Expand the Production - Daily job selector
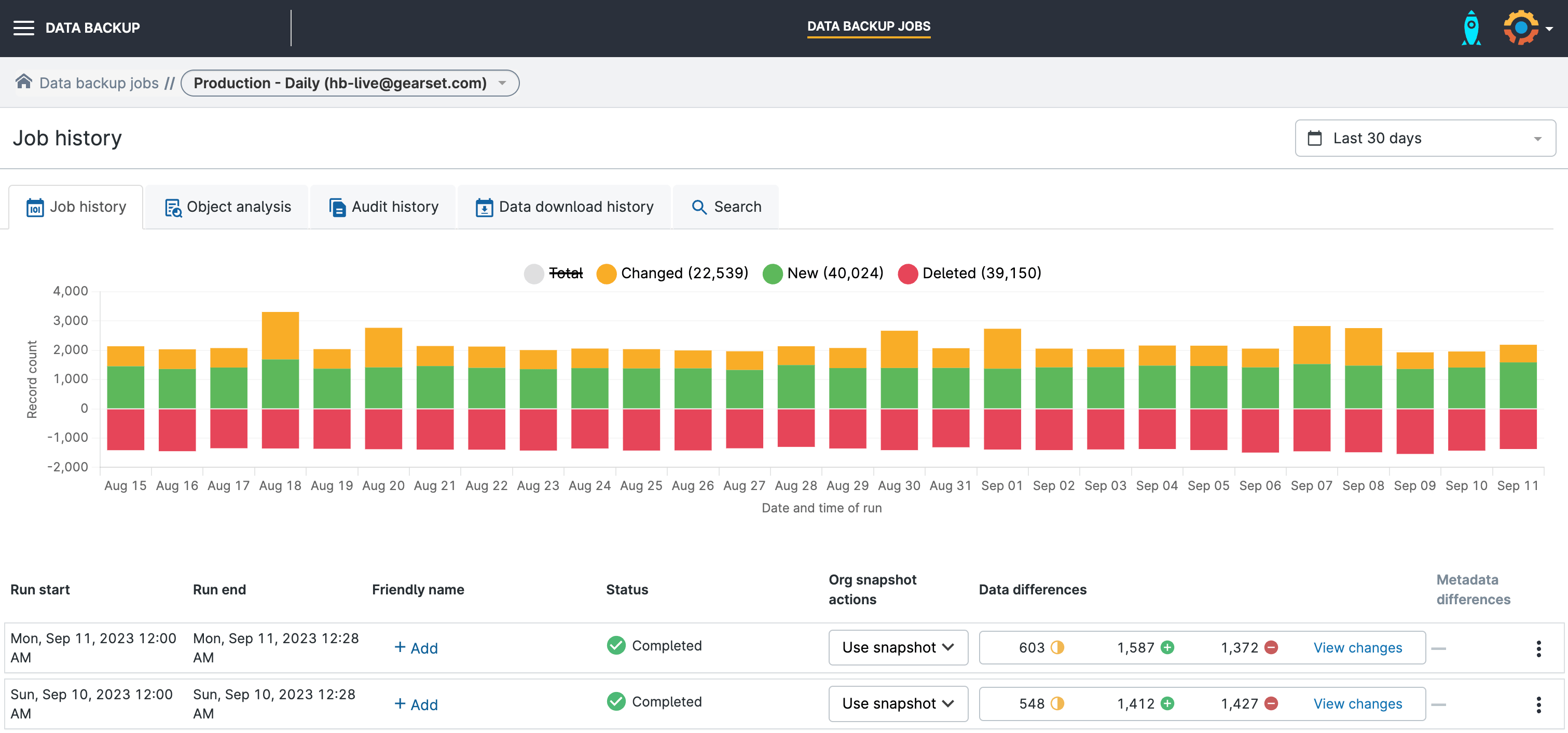1568x733 pixels. (349, 83)
